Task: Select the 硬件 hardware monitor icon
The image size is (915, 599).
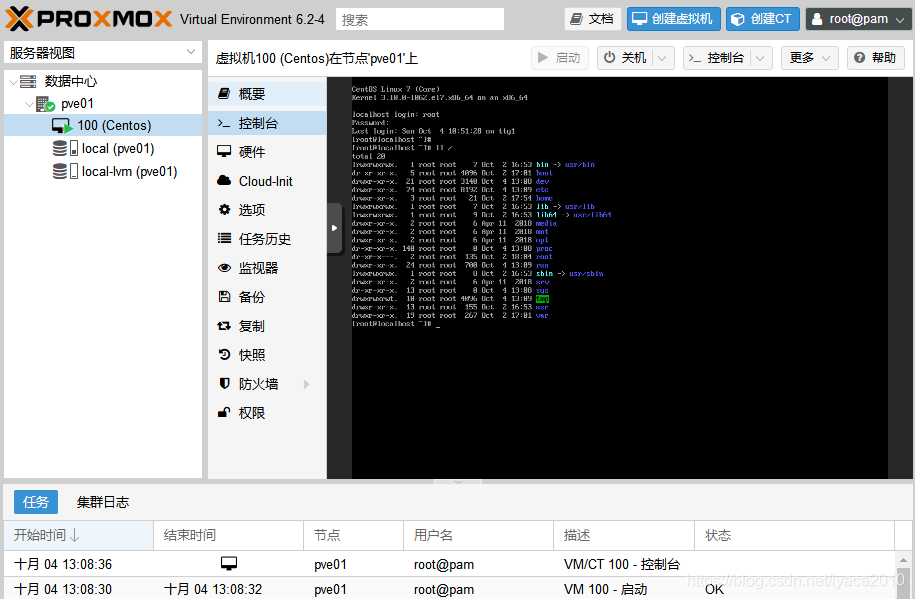Action: 224,152
